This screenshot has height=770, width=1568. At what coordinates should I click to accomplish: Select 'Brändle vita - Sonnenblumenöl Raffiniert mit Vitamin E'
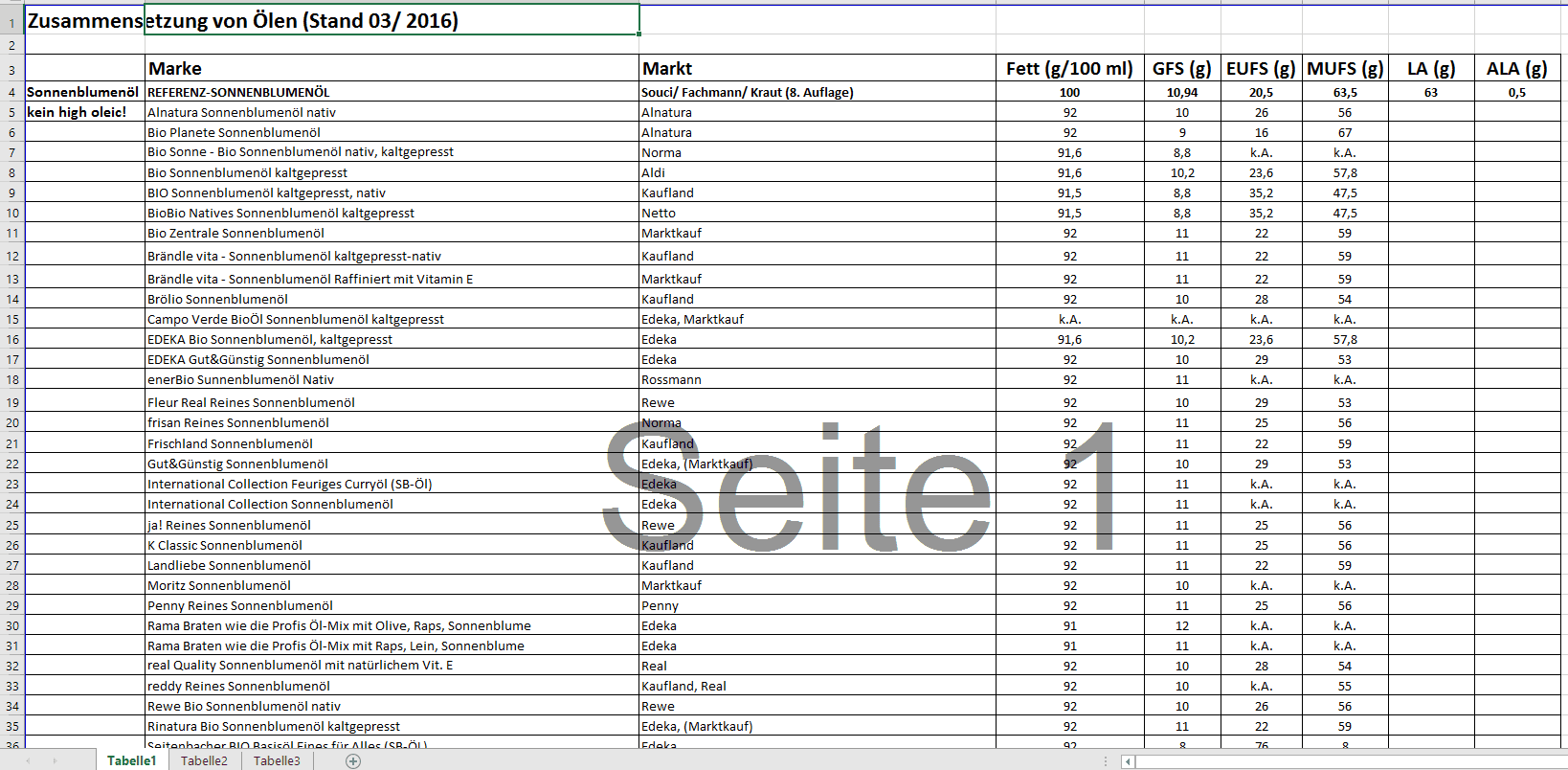pos(392,279)
